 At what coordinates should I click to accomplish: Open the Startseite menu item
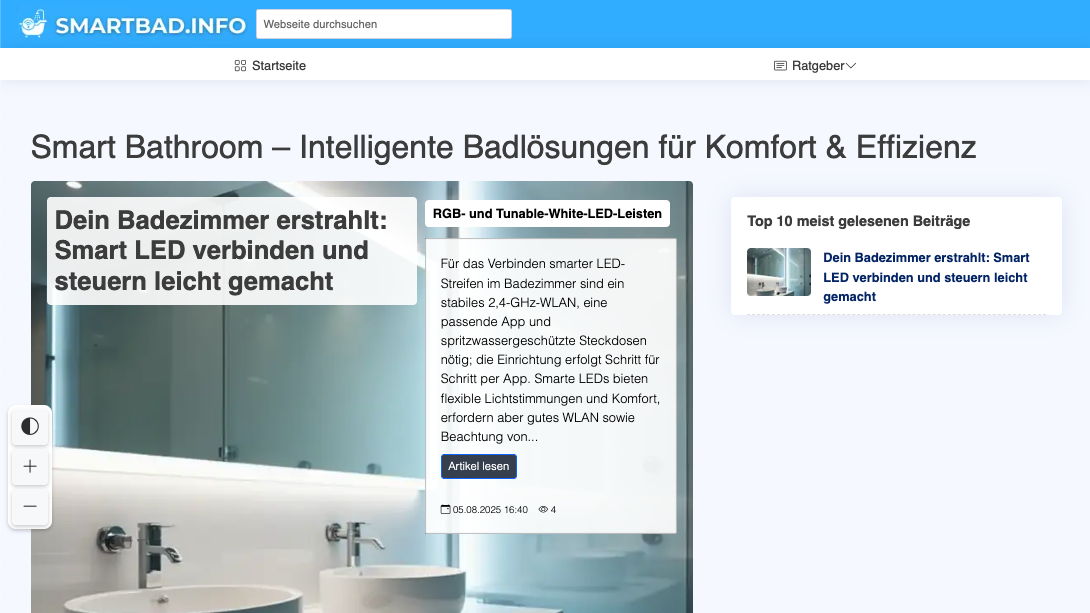(270, 65)
